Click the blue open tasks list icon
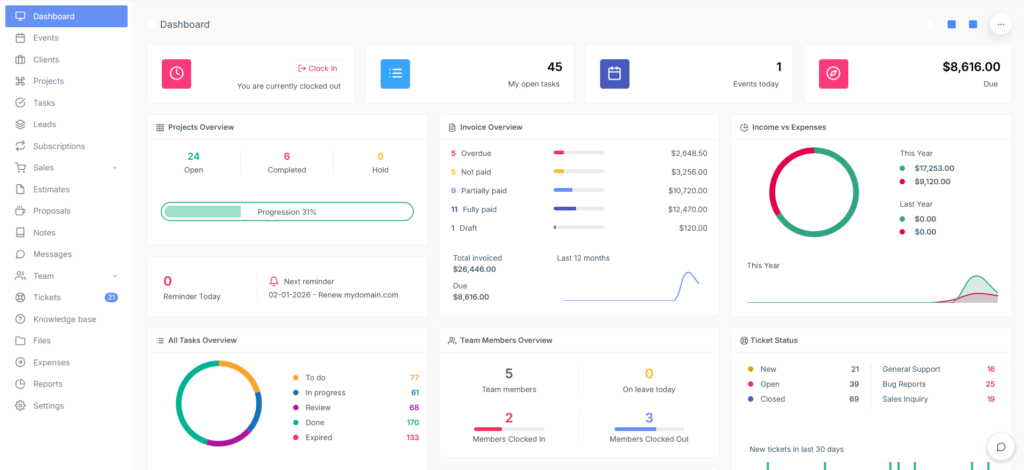This screenshot has width=1024, height=470. 396,73
